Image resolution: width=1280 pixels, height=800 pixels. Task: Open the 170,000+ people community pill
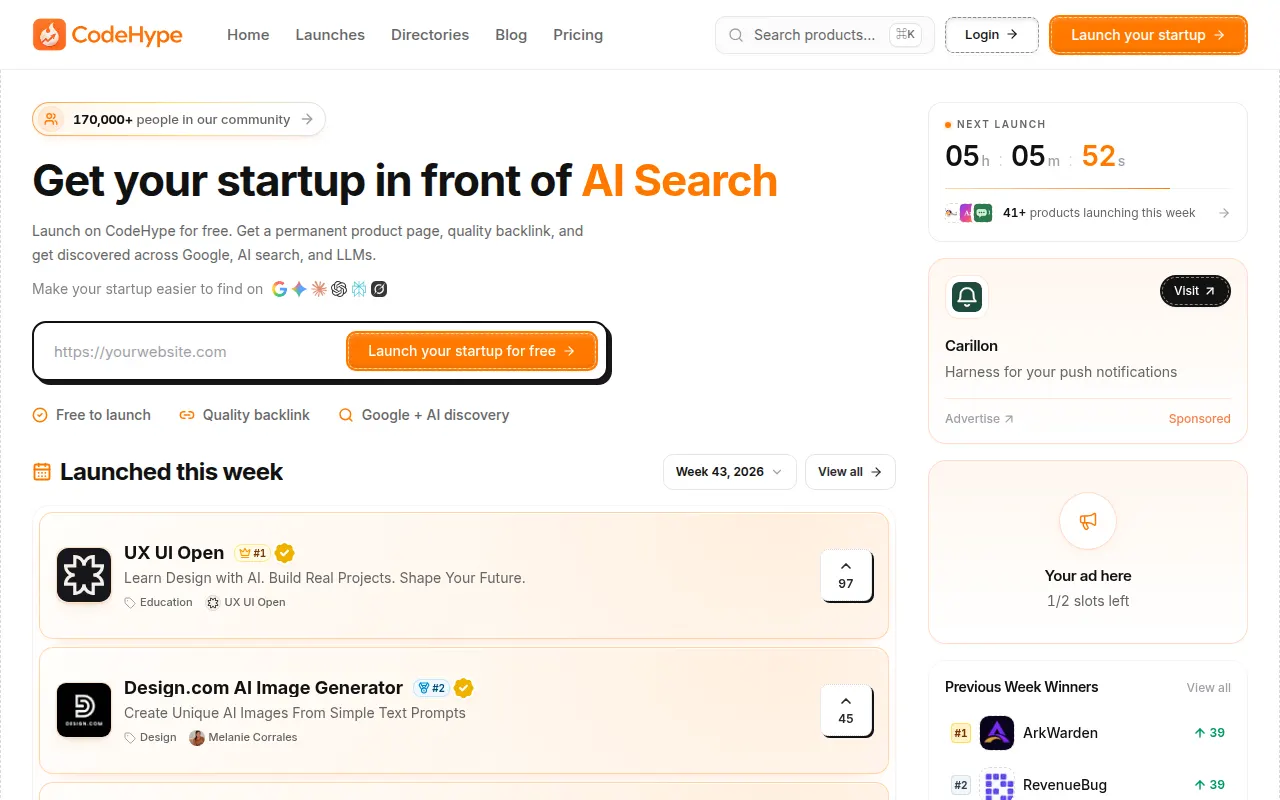[179, 119]
